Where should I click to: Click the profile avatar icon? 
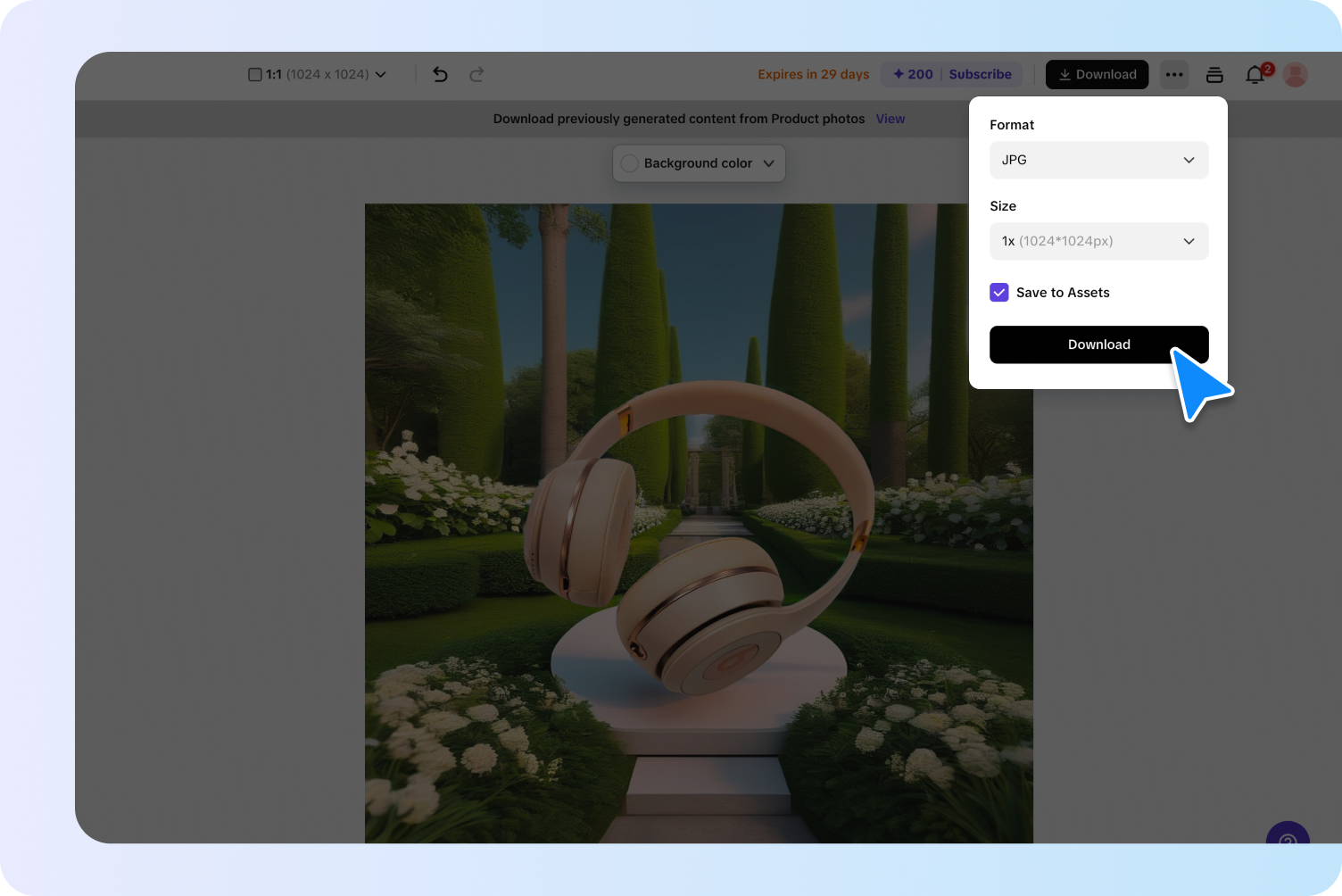click(x=1294, y=75)
